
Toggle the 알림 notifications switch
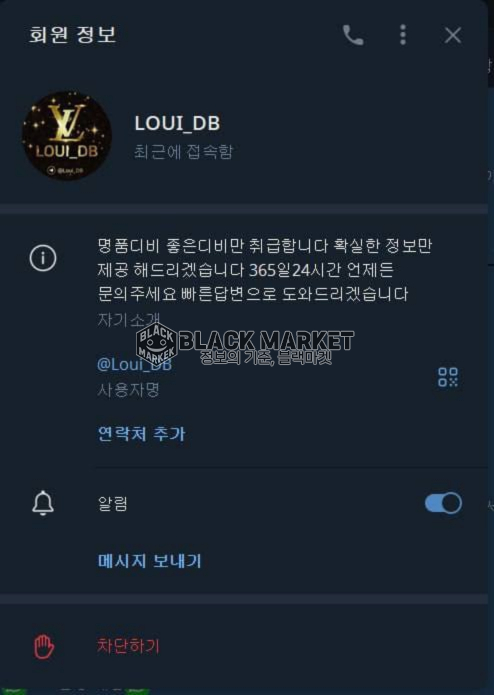443,503
